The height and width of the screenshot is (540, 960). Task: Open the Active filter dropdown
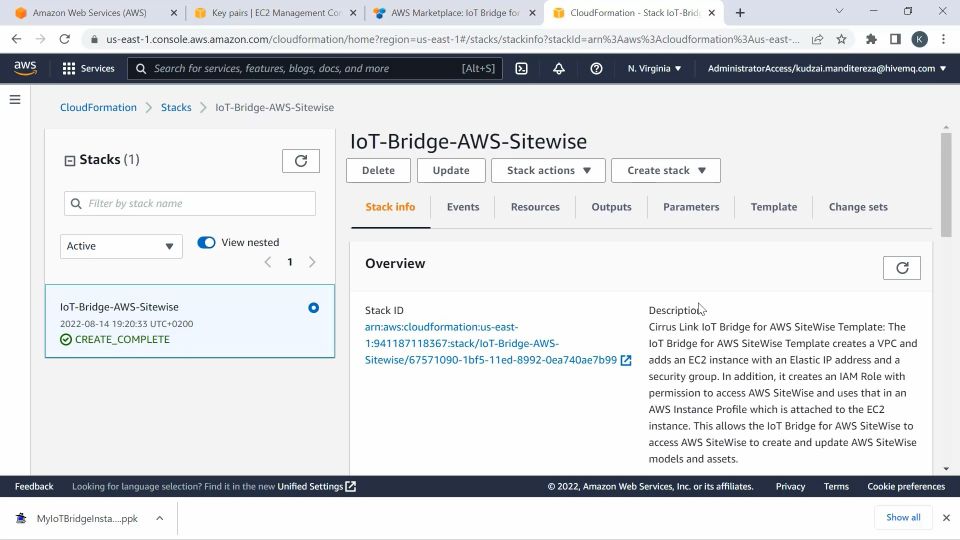tap(121, 246)
